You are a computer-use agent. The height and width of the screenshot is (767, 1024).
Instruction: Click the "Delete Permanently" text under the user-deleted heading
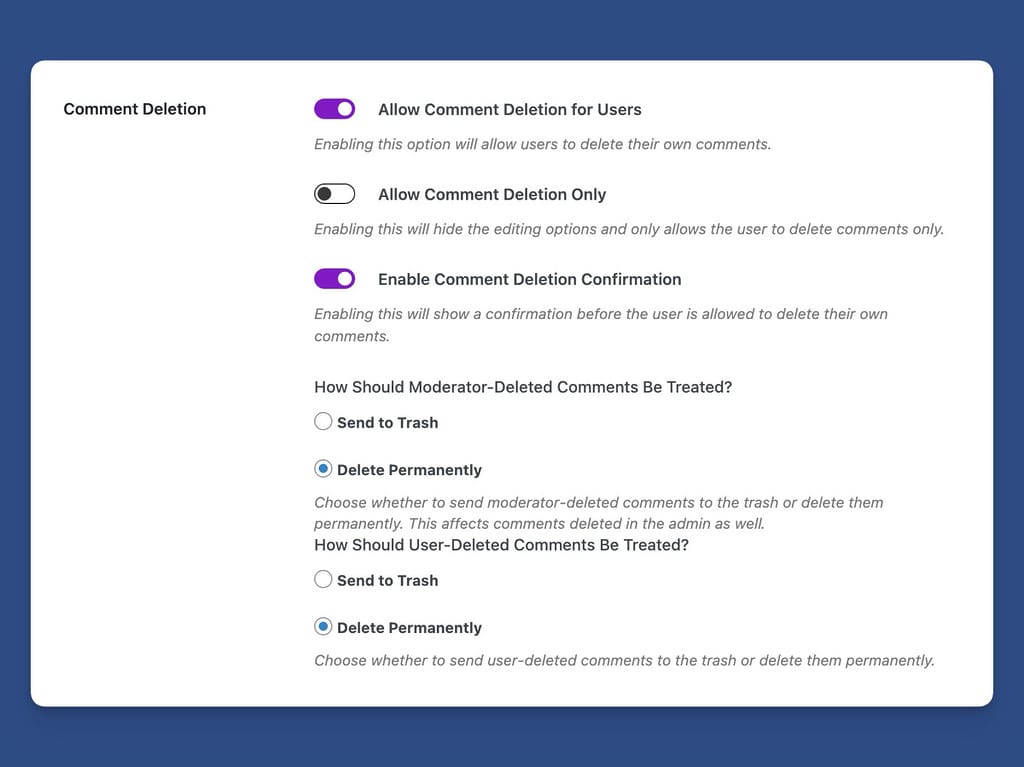pyautogui.click(x=409, y=628)
